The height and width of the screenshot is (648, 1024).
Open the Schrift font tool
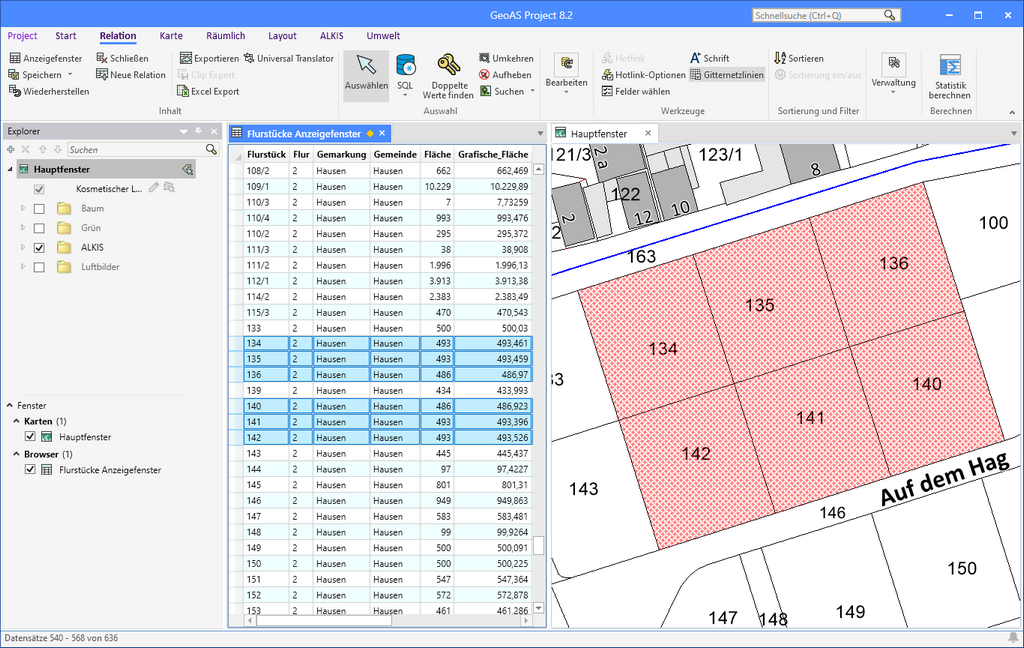click(709, 58)
